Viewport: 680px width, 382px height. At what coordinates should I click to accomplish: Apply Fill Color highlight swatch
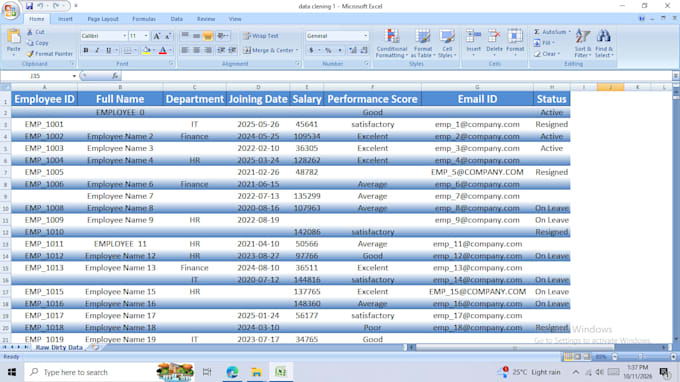(x=147, y=50)
